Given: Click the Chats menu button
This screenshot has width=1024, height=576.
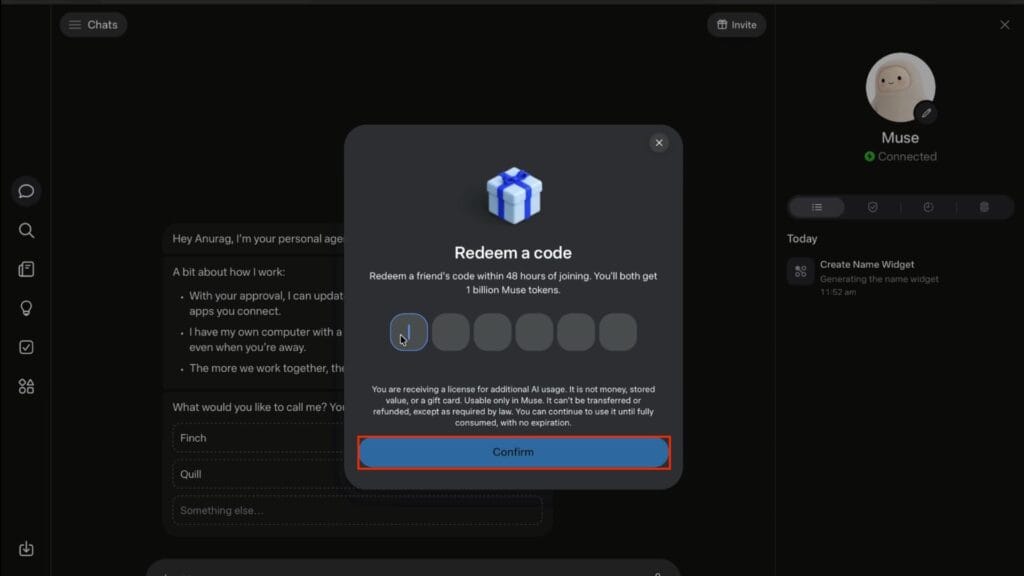Looking at the screenshot, I should (93, 25).
